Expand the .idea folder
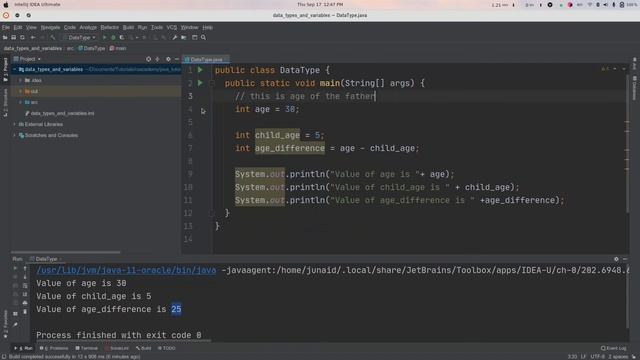The height and width of the screenshot is (360, 640). pyautogui.click(x=20, y=81)
